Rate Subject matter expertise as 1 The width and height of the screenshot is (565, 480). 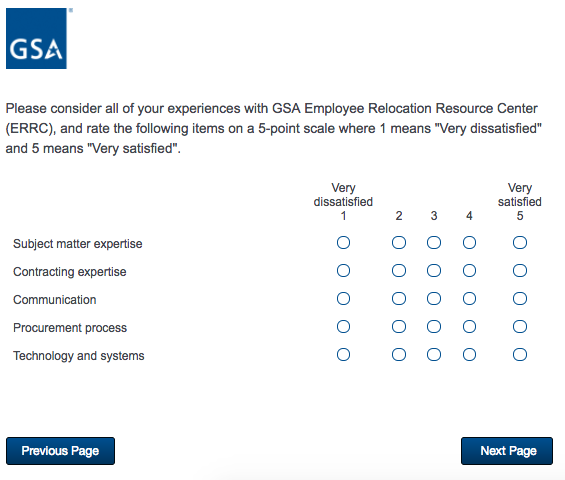coord(343,243)
